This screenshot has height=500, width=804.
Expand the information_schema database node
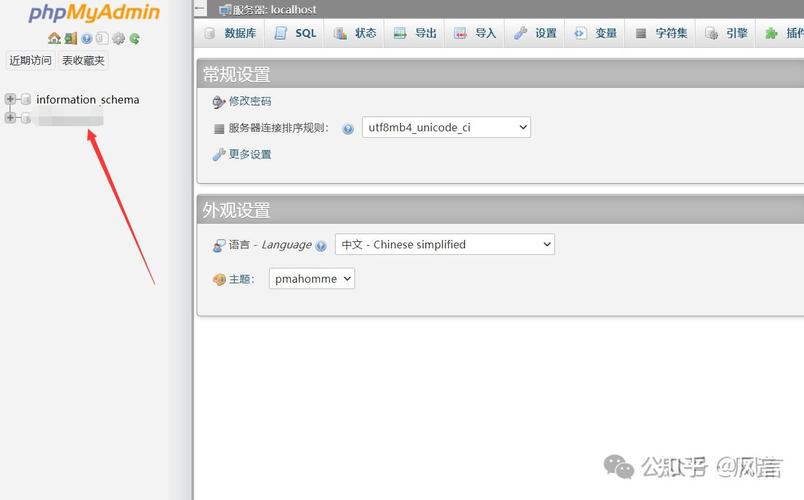(x=10, y=98)
